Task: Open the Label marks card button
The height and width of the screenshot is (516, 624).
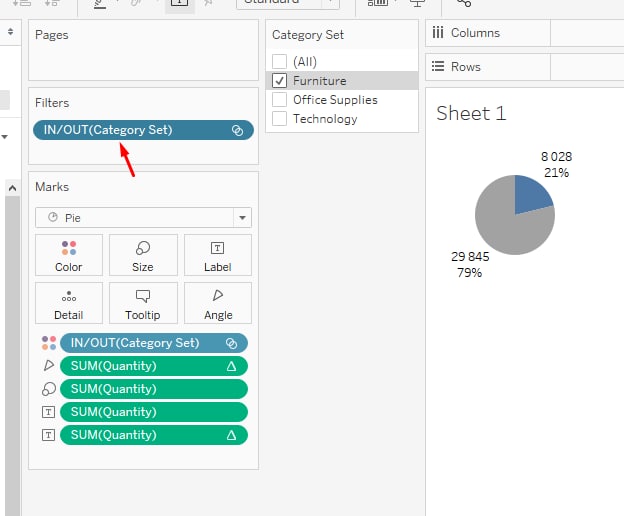Action: [x=218, y=255]
